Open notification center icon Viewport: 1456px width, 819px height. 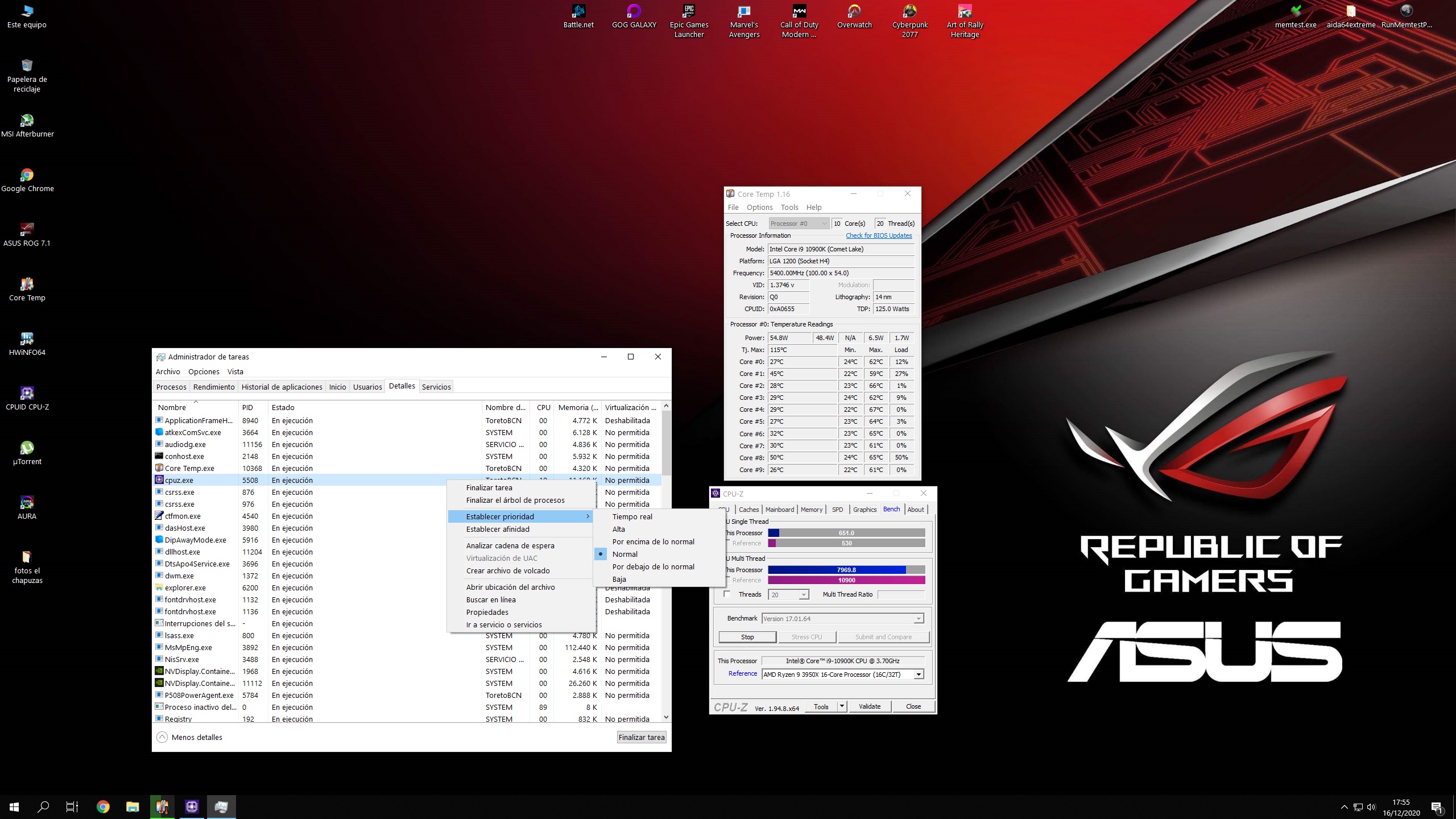point(1437,807)
